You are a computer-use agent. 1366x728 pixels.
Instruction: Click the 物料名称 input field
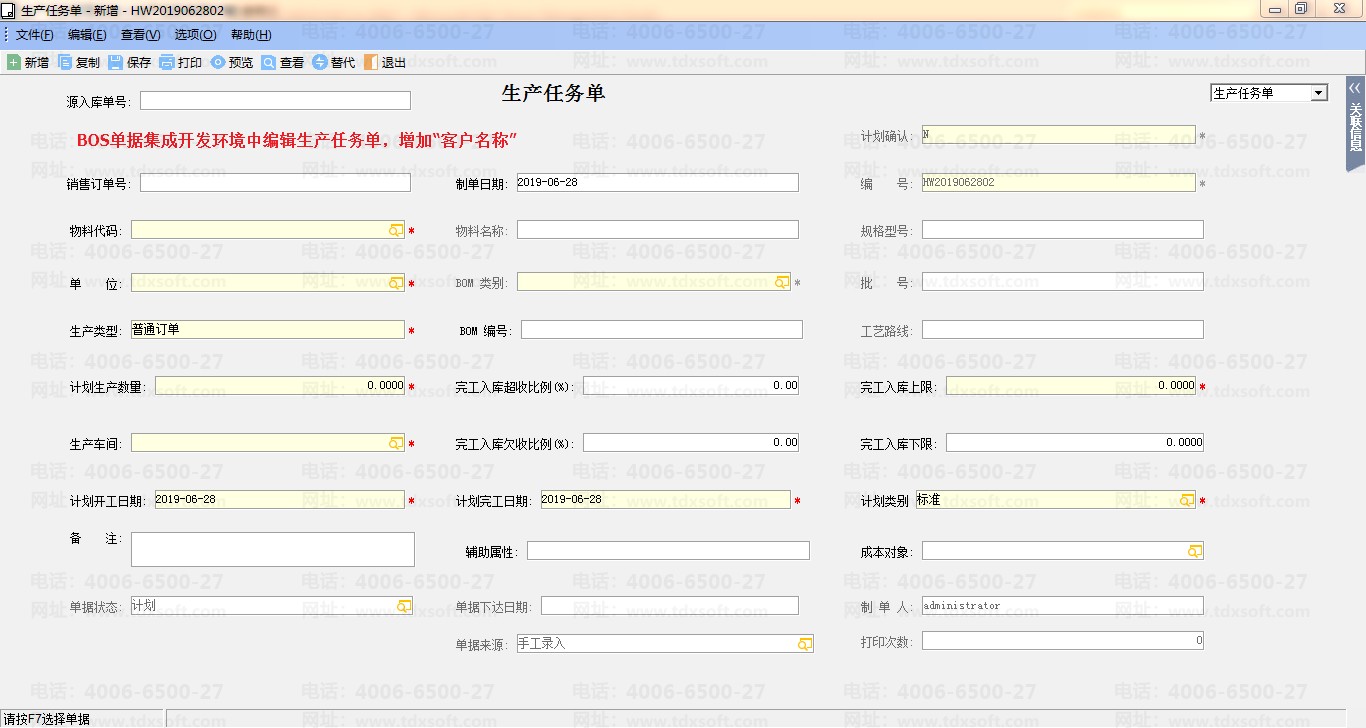coord(658,230)
